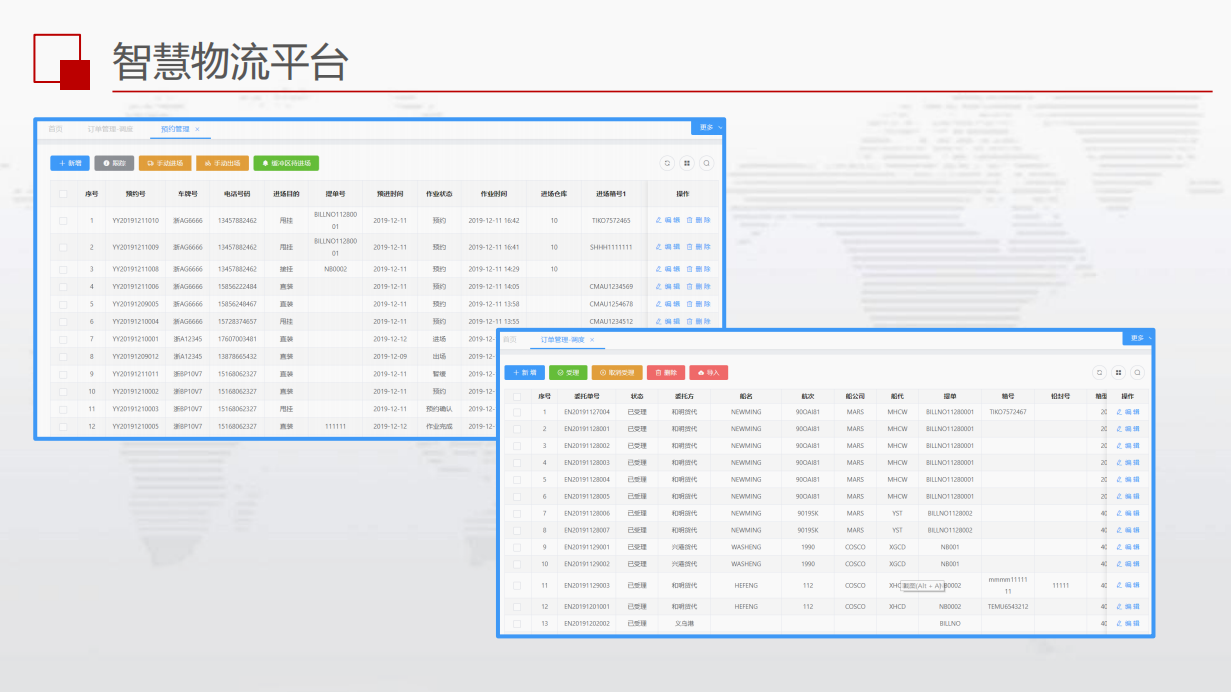
Task: Click the search magnifier icon in 订单管理-调度 window
Action: 1138,372
